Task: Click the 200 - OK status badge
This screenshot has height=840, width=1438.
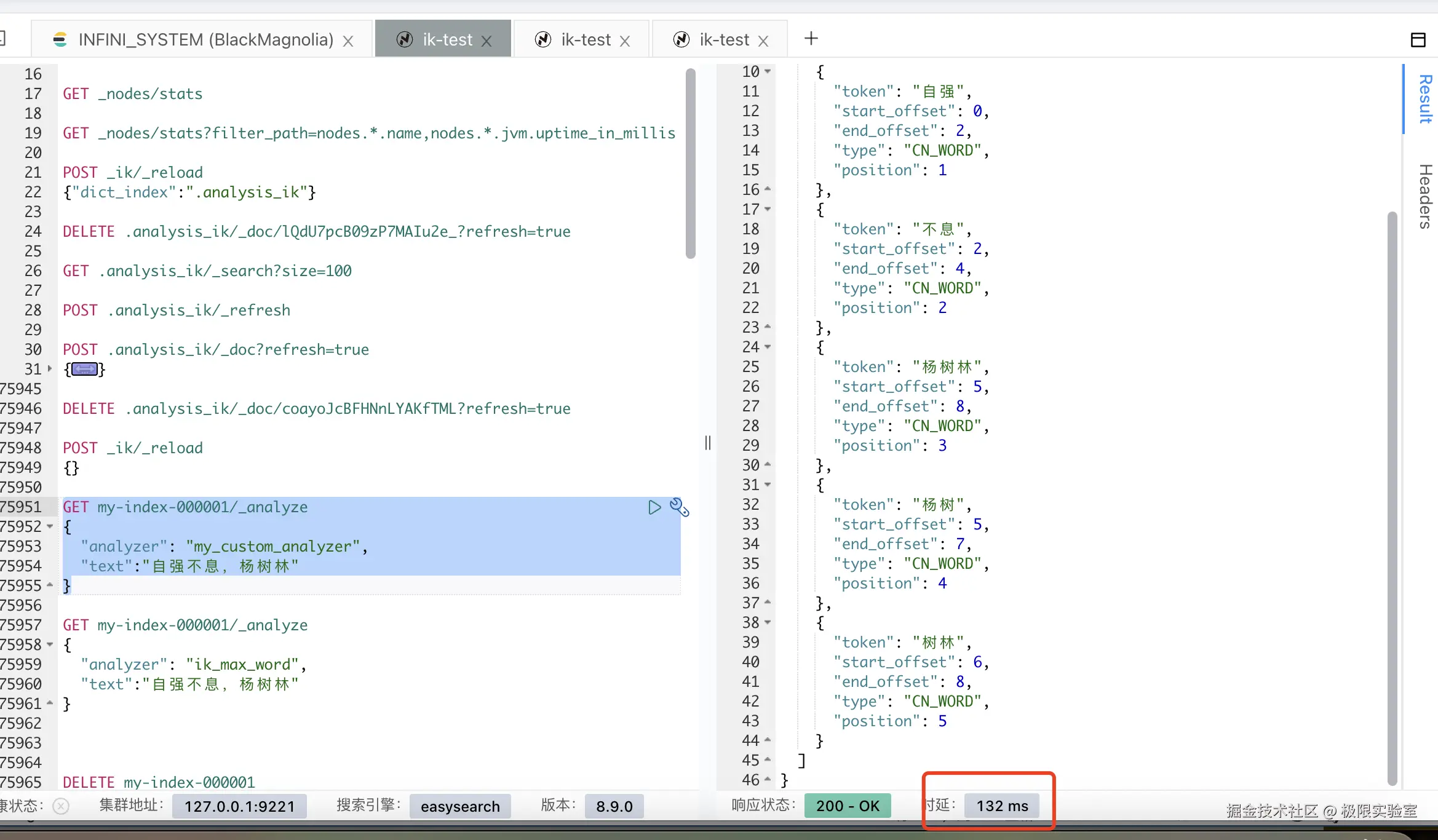Action: tap(848, 806)
